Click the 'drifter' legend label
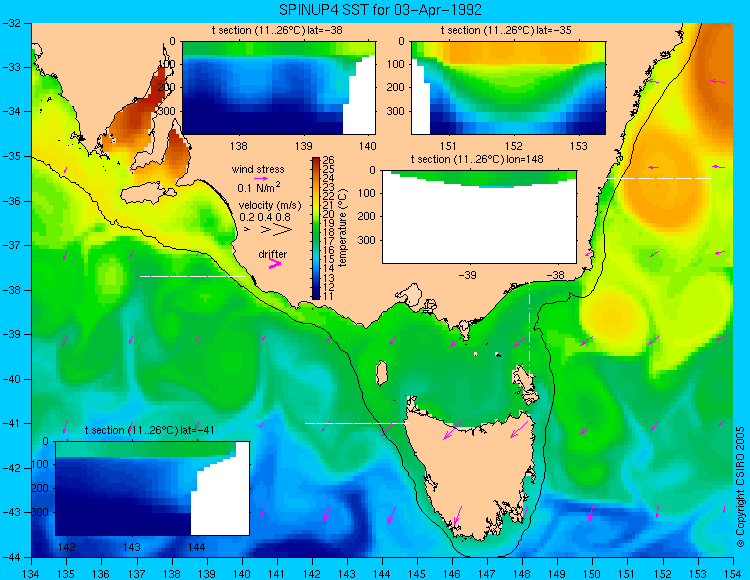 click(273, 254)
